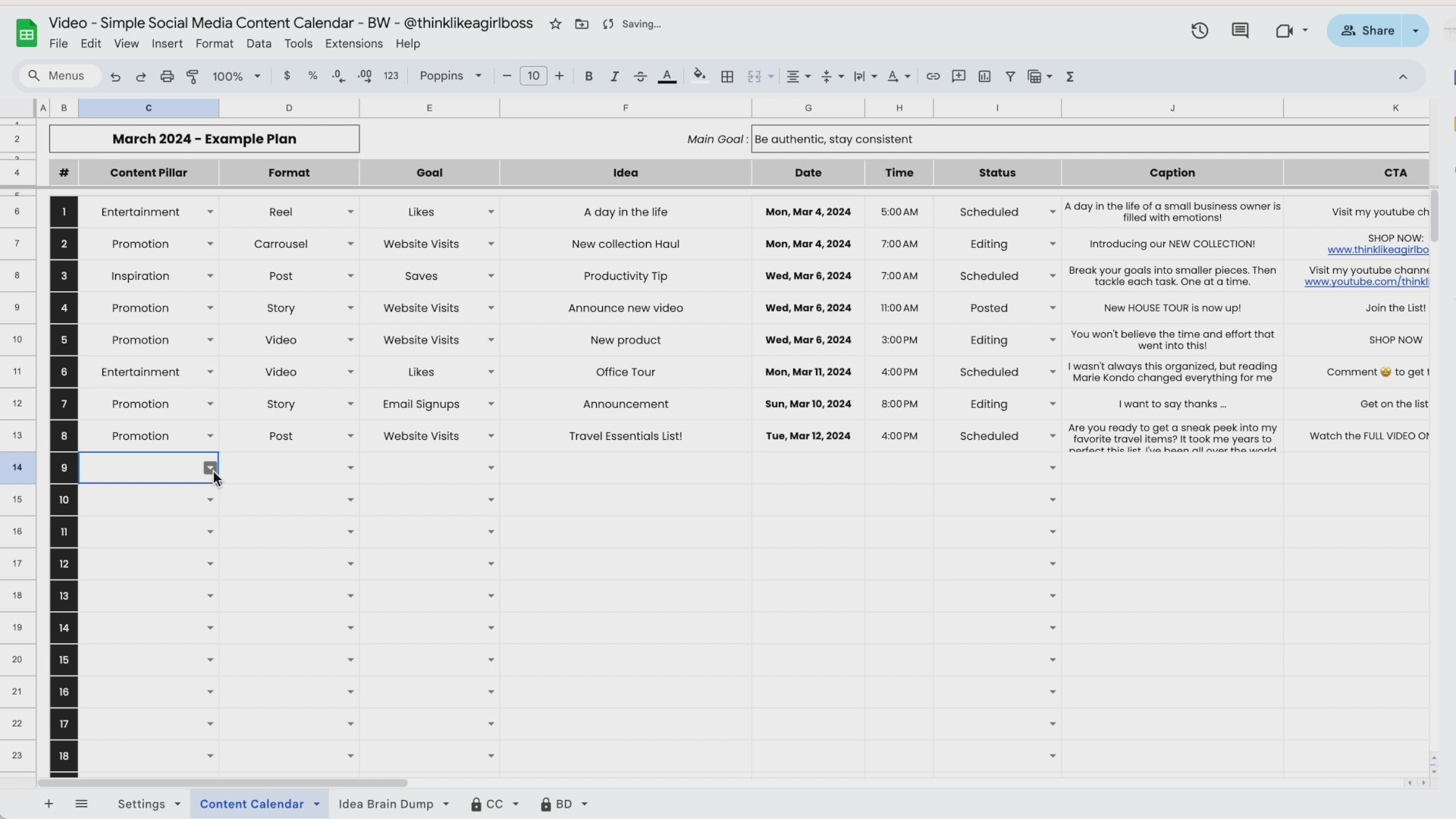The image size is (1456, 819).
Task: Open the Poppins font dropdown
Action: (450, 77)
